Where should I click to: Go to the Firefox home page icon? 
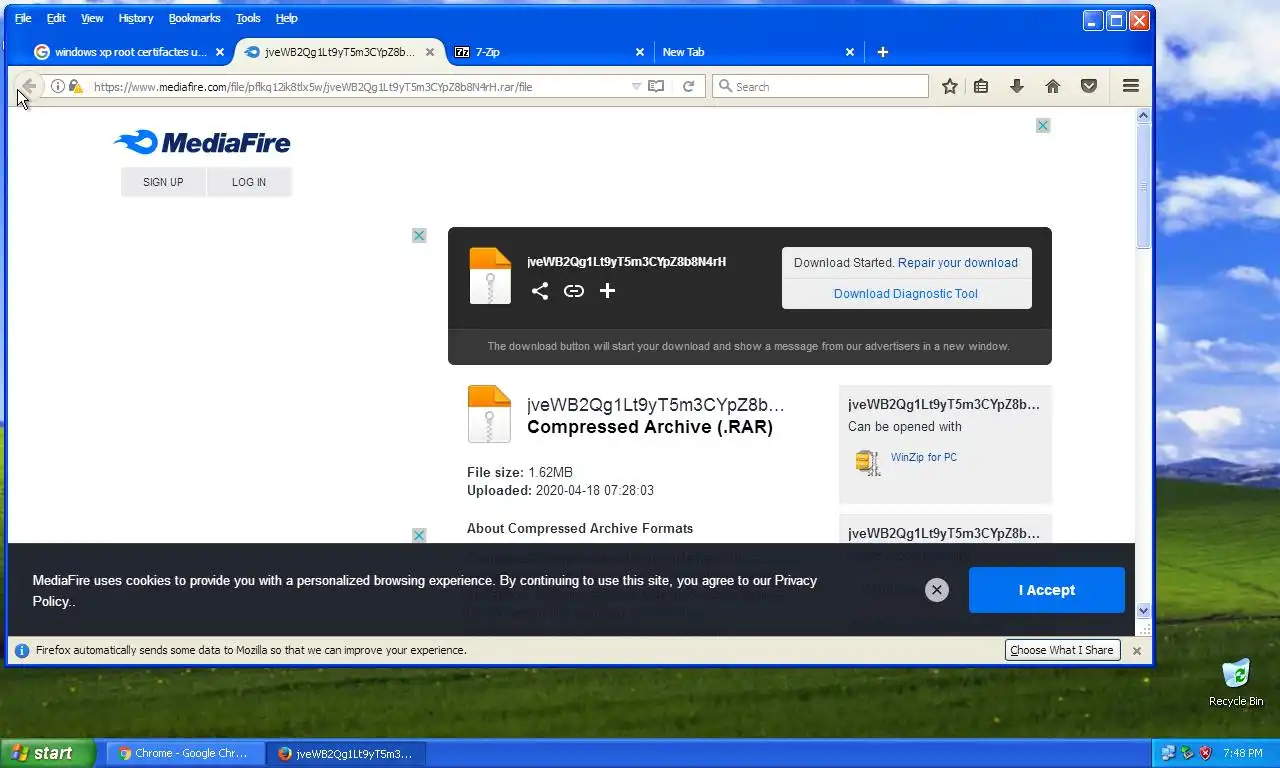coord(1053,86)
